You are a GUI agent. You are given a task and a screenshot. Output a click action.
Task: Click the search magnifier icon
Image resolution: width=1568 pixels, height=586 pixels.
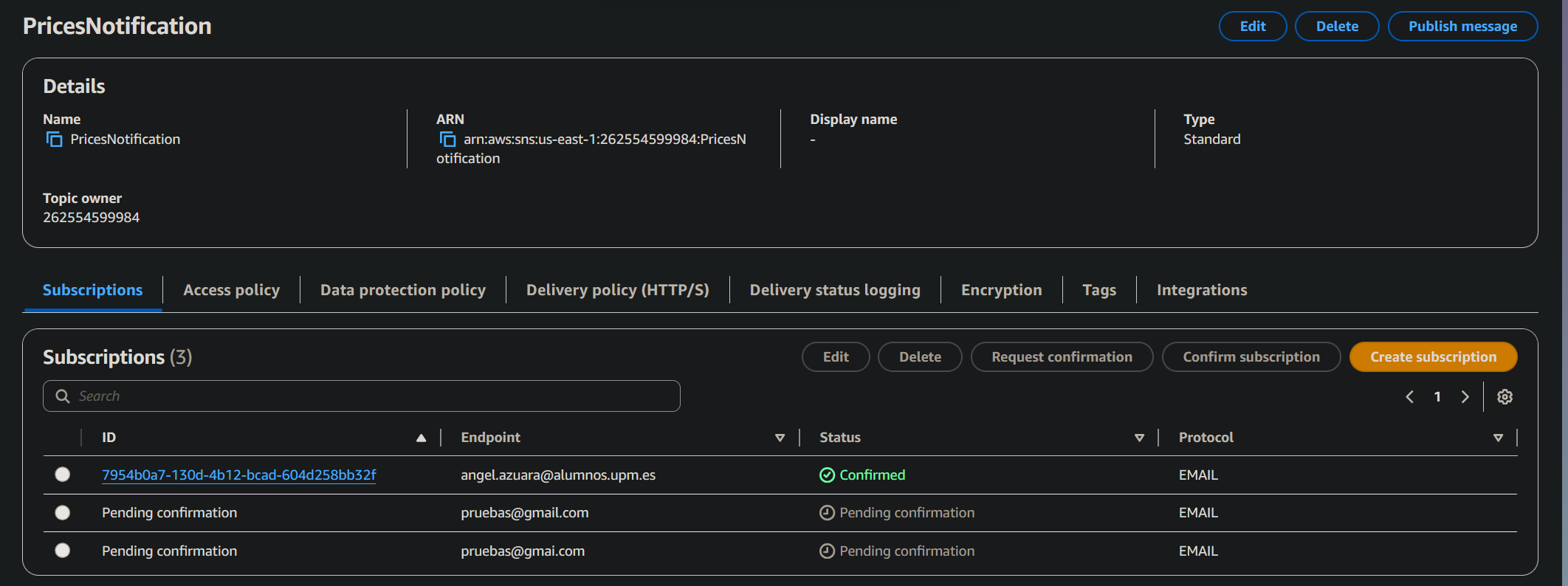[63, 396]
